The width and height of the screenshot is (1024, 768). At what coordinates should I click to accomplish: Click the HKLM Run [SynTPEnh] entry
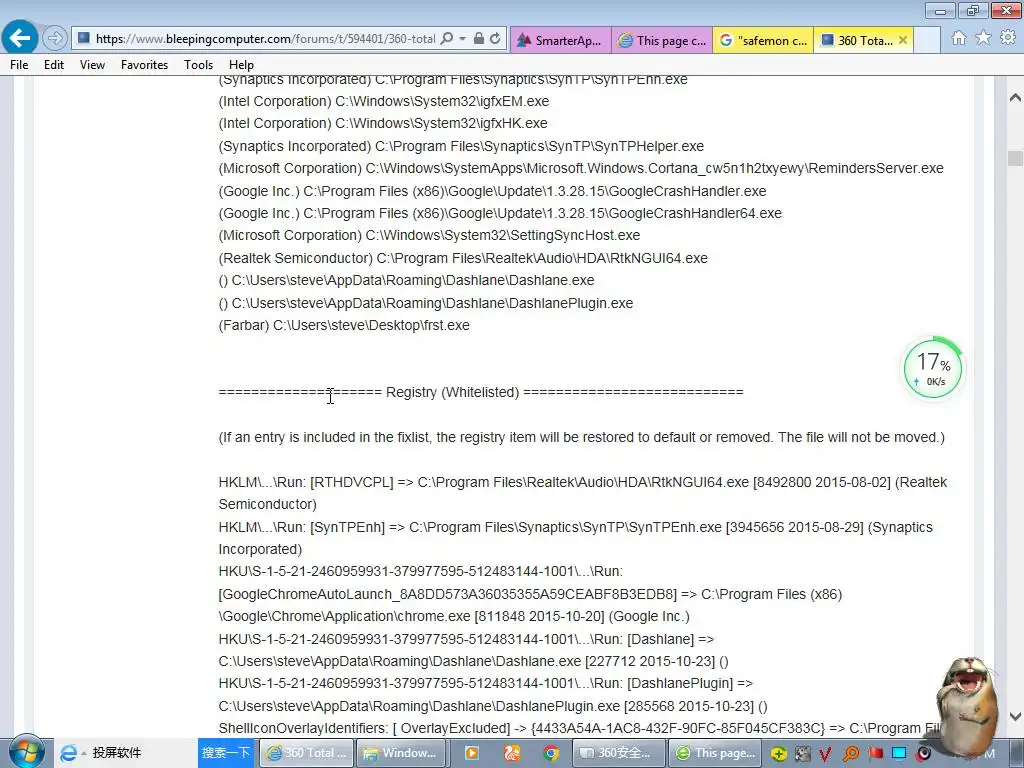[x=575, y=538]
